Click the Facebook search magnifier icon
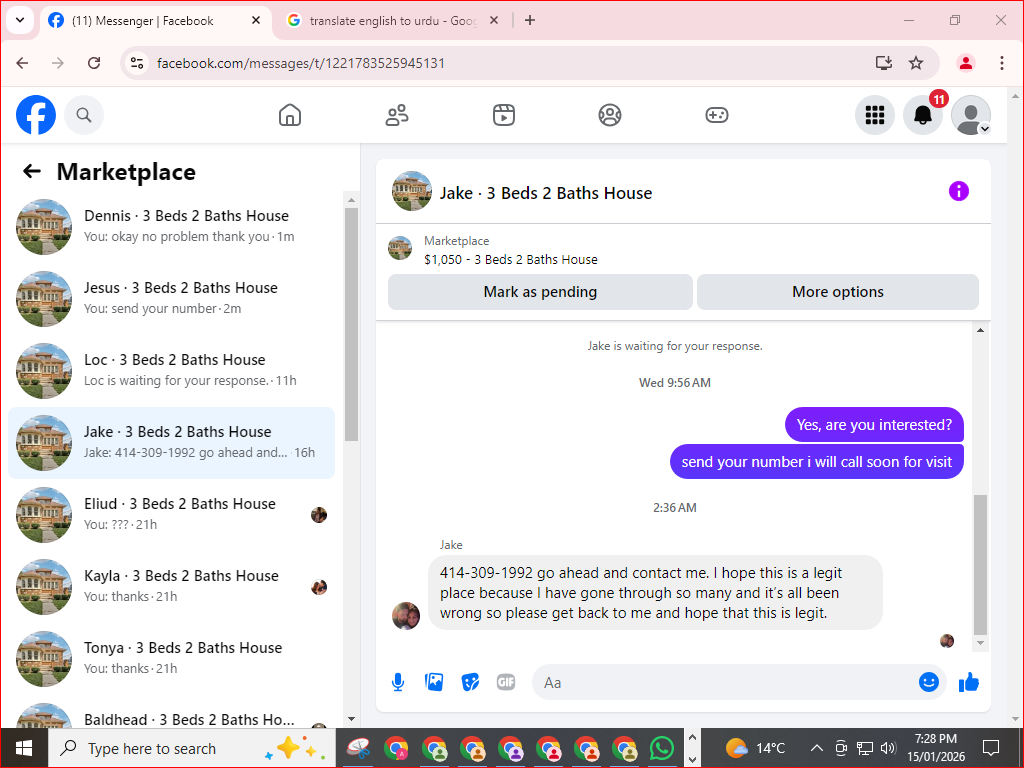 [84, 115]
